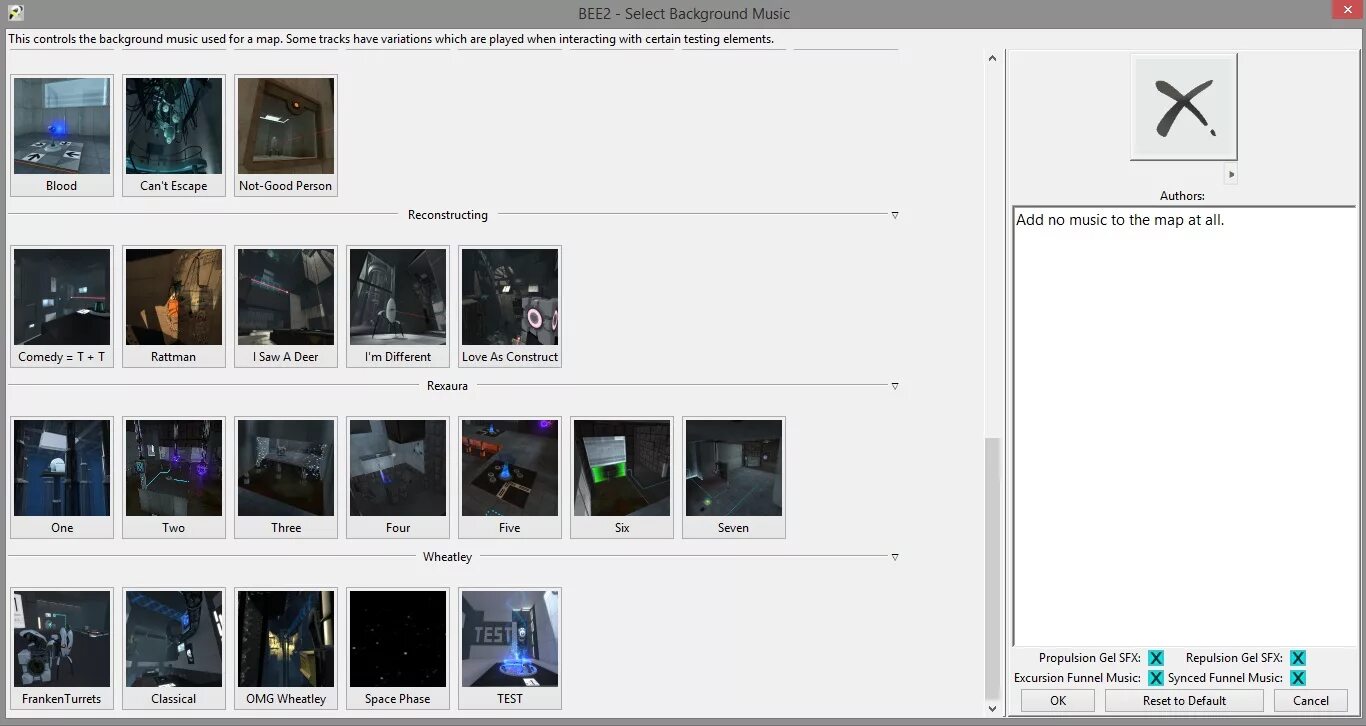Click the vertical scrollbar thumb
This screenshot has height=726, width=1366.
992,568
